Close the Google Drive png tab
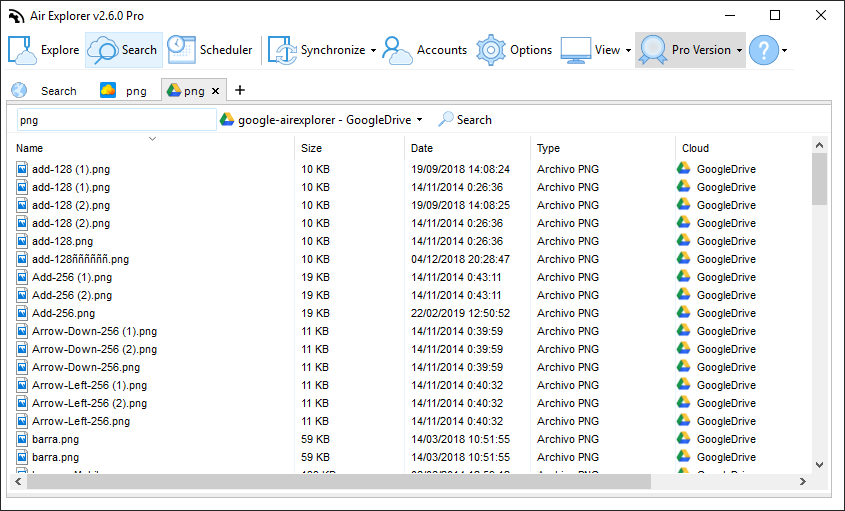The width and height of the screenshot is (845, 511). pyautogui.click(x=216, y=91)
